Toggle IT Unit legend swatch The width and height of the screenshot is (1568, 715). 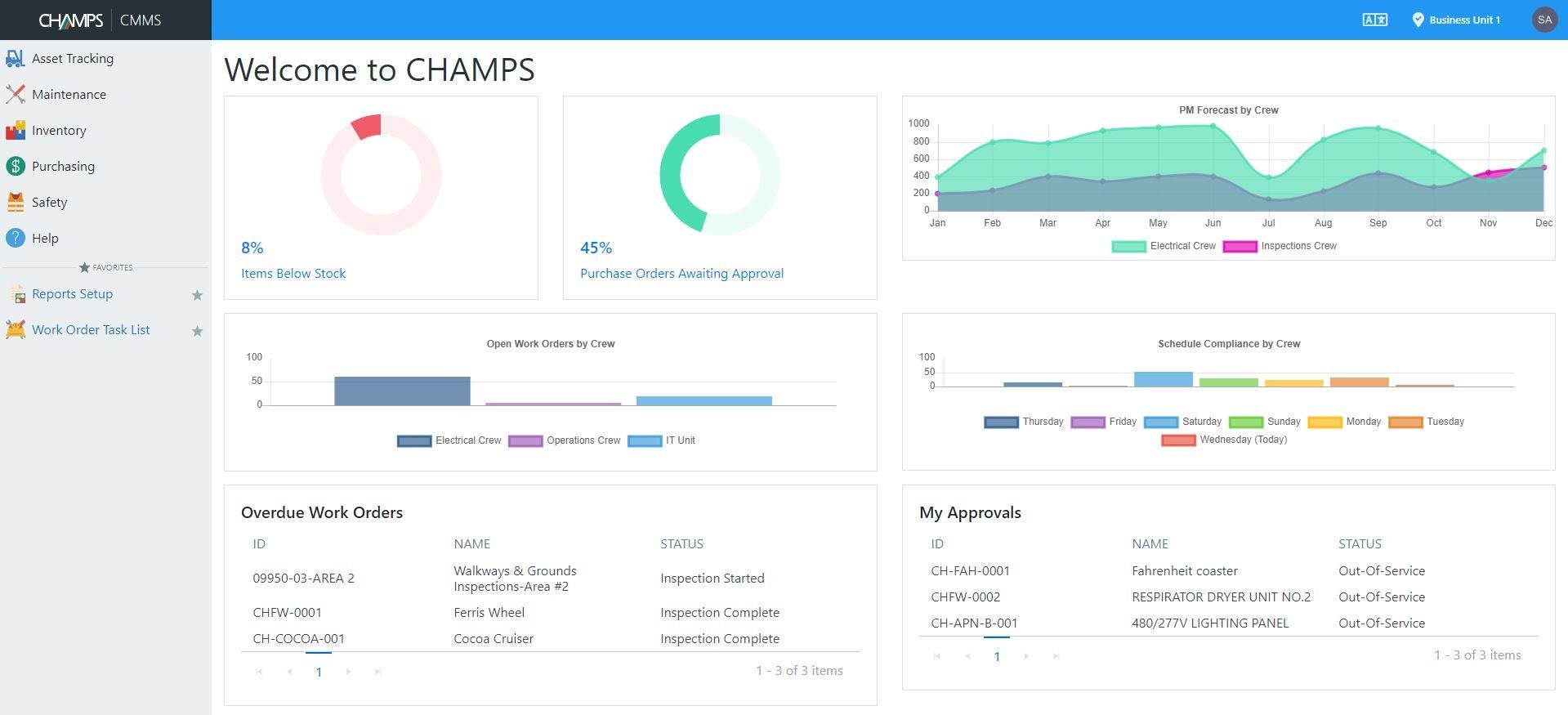(x=645, y=441)
